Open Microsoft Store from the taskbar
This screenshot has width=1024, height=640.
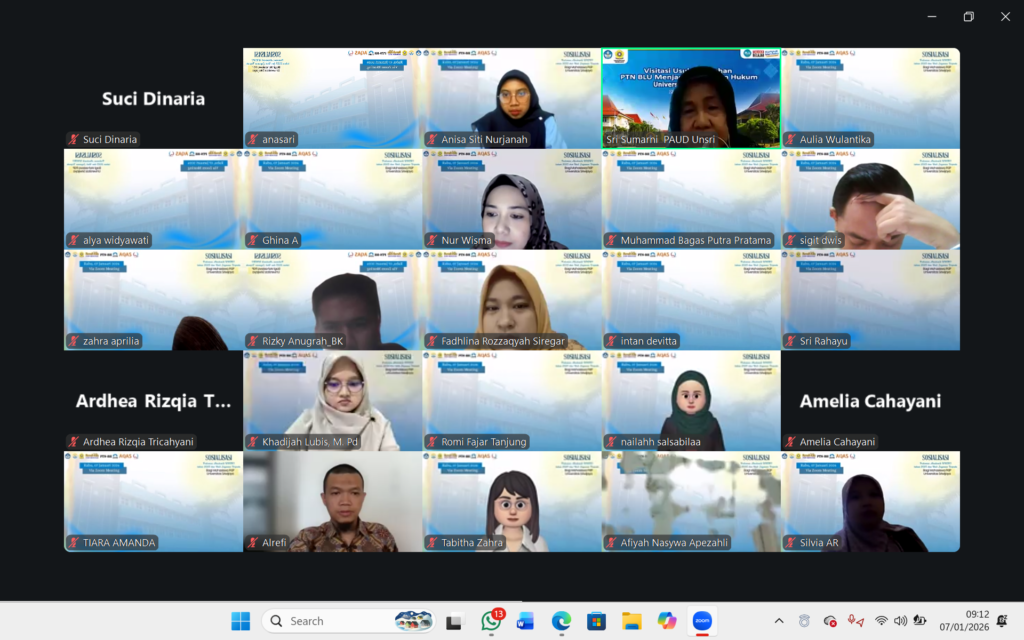click(x=596, y=621)
